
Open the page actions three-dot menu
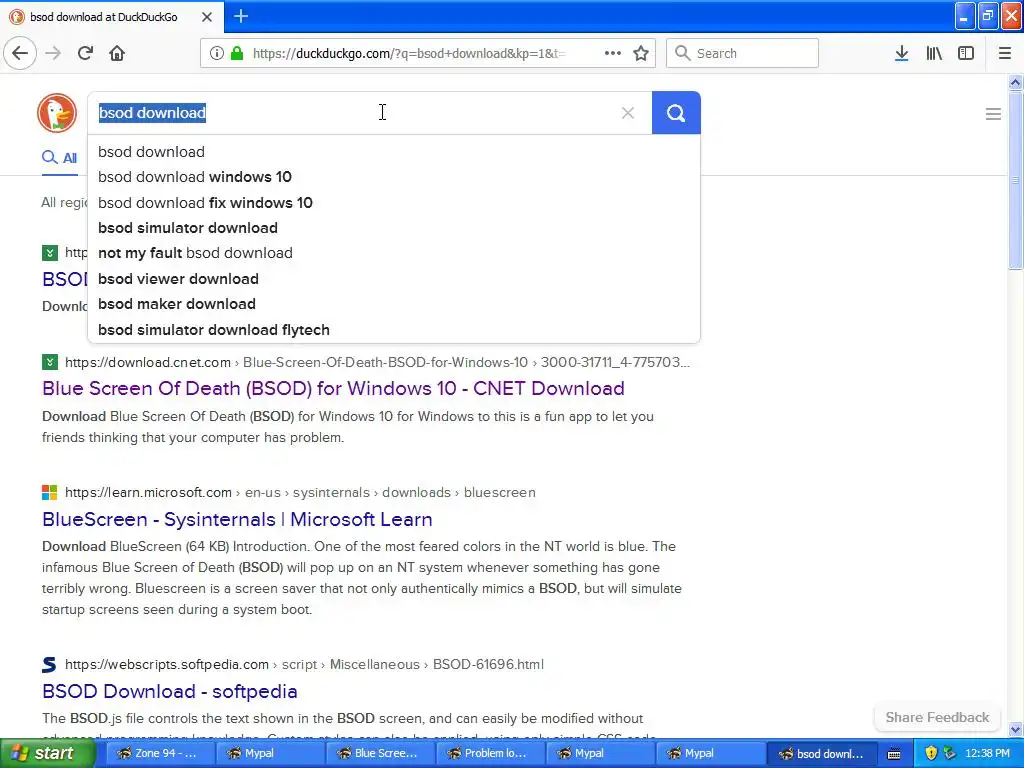pos(613,53)
